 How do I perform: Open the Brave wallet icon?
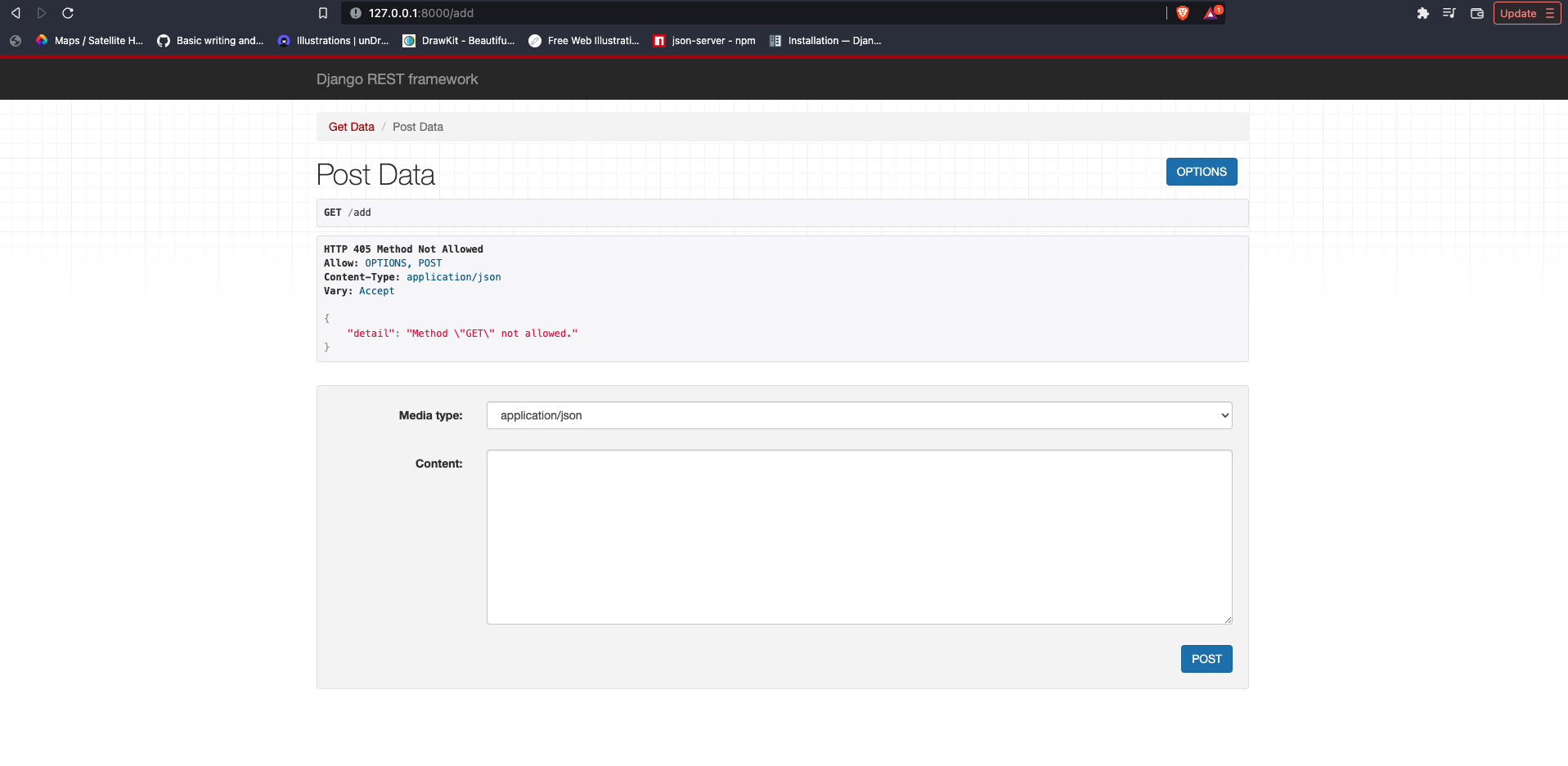tap(1477, 13)
